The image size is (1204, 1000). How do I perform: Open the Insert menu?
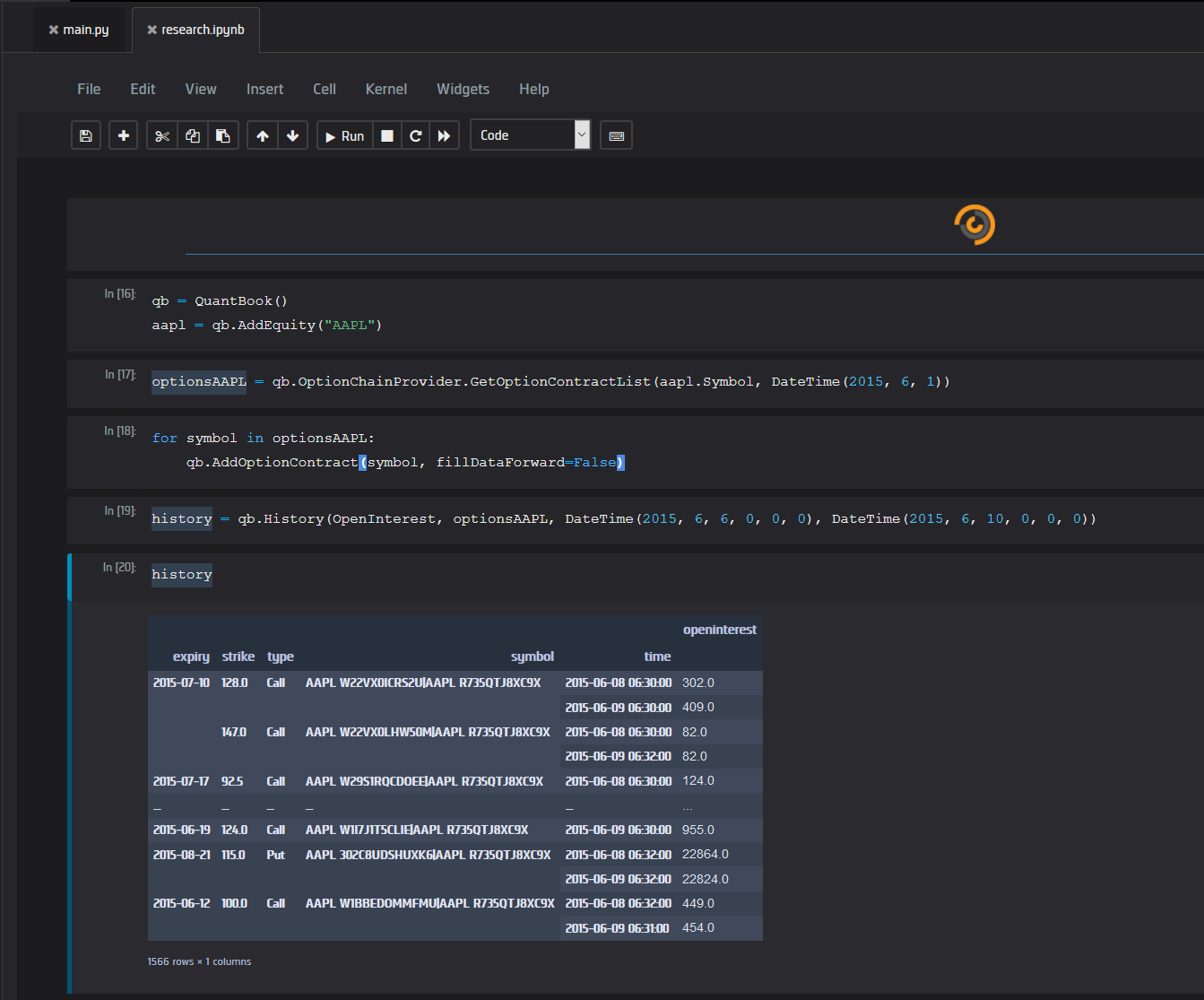coord(264,89)
